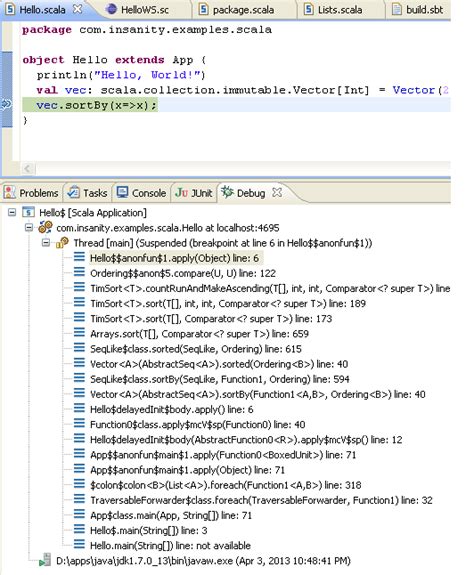Click the breakpoint arrow marker beside vec.sortBy
The height and width of the screenshot is (575, 474).
click(6, 105)
